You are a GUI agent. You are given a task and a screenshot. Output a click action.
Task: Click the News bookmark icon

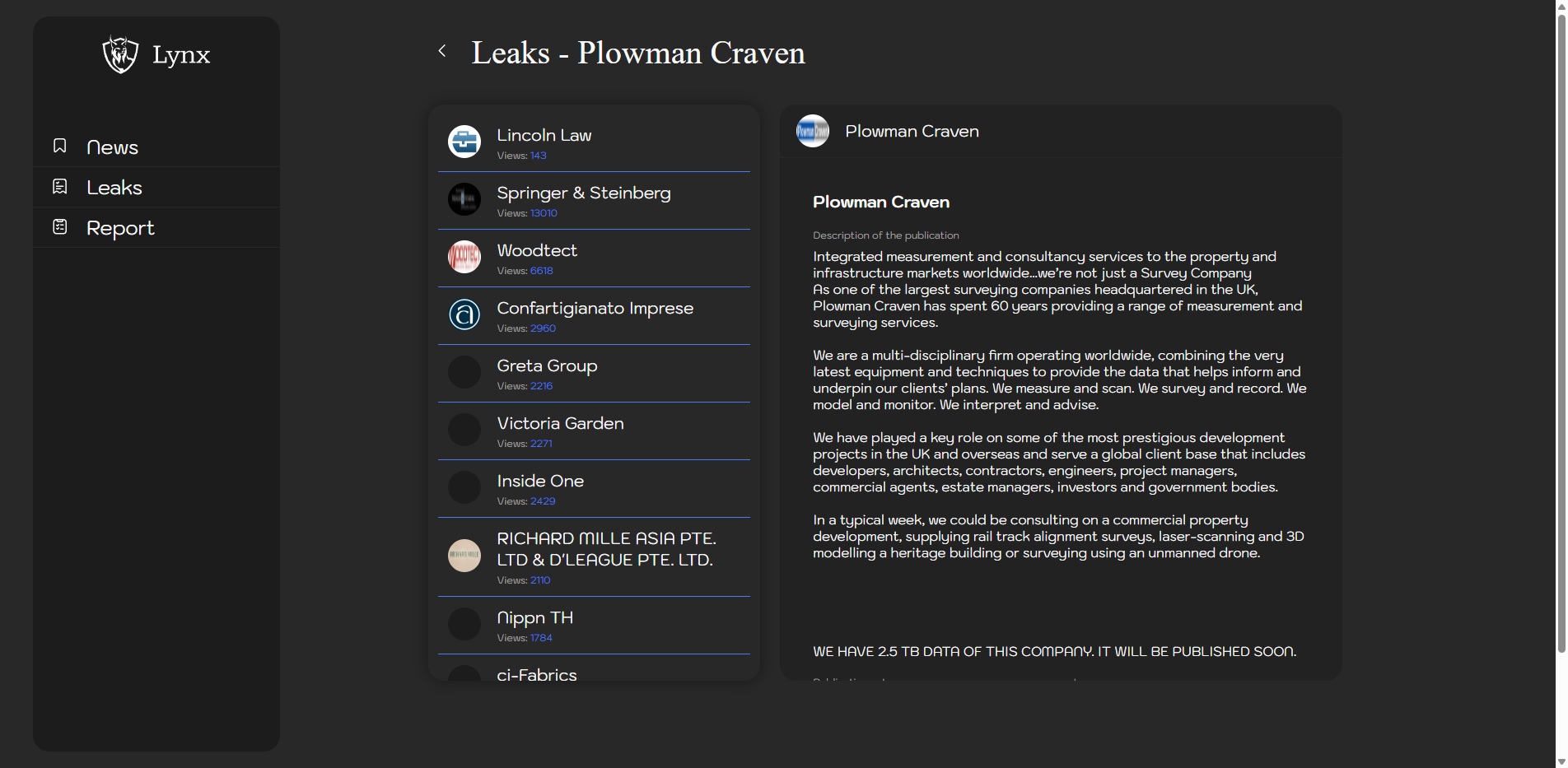[60, 146]
